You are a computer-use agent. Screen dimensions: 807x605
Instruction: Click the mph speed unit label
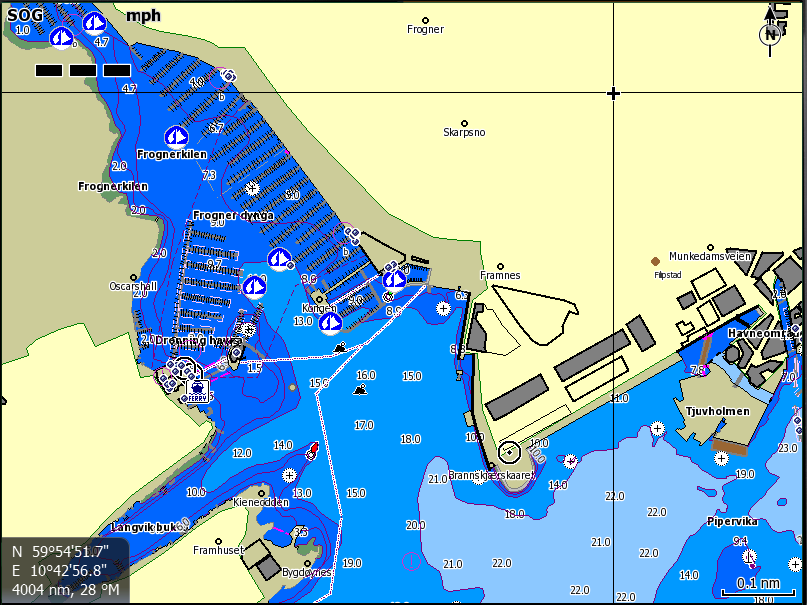[143, 17]
